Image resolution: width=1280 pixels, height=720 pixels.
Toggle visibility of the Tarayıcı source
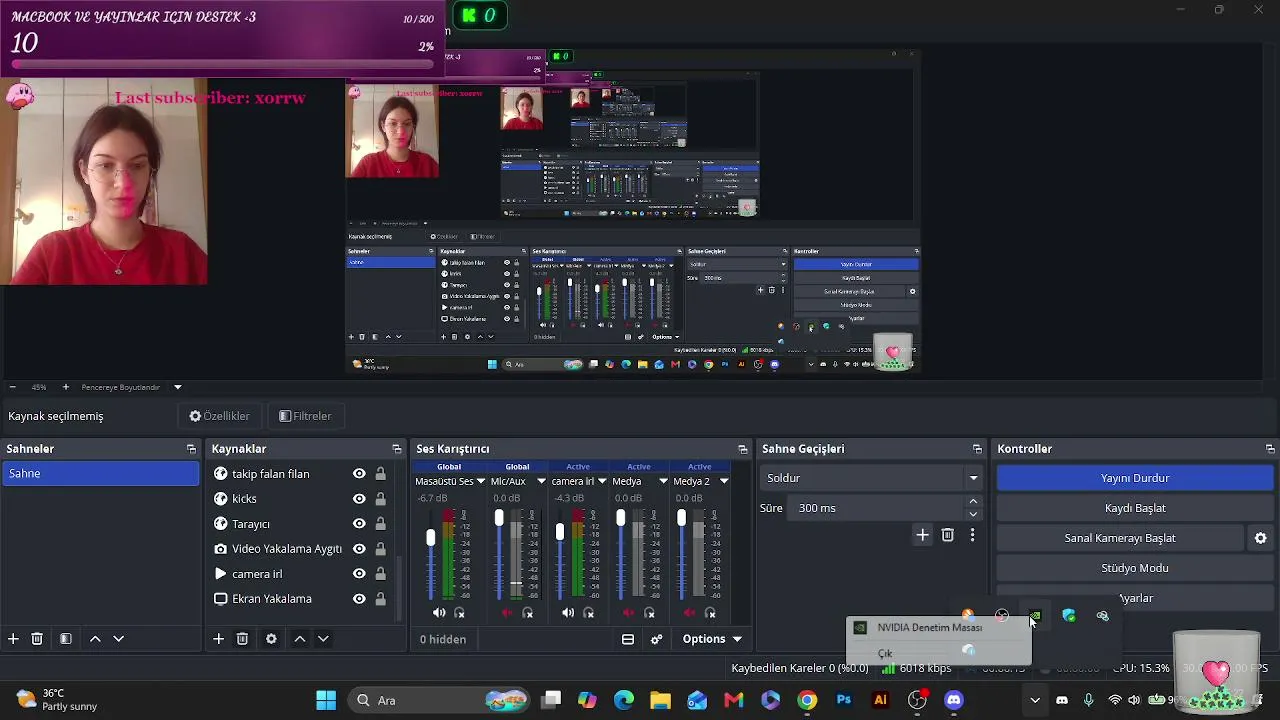pos(359,524)
